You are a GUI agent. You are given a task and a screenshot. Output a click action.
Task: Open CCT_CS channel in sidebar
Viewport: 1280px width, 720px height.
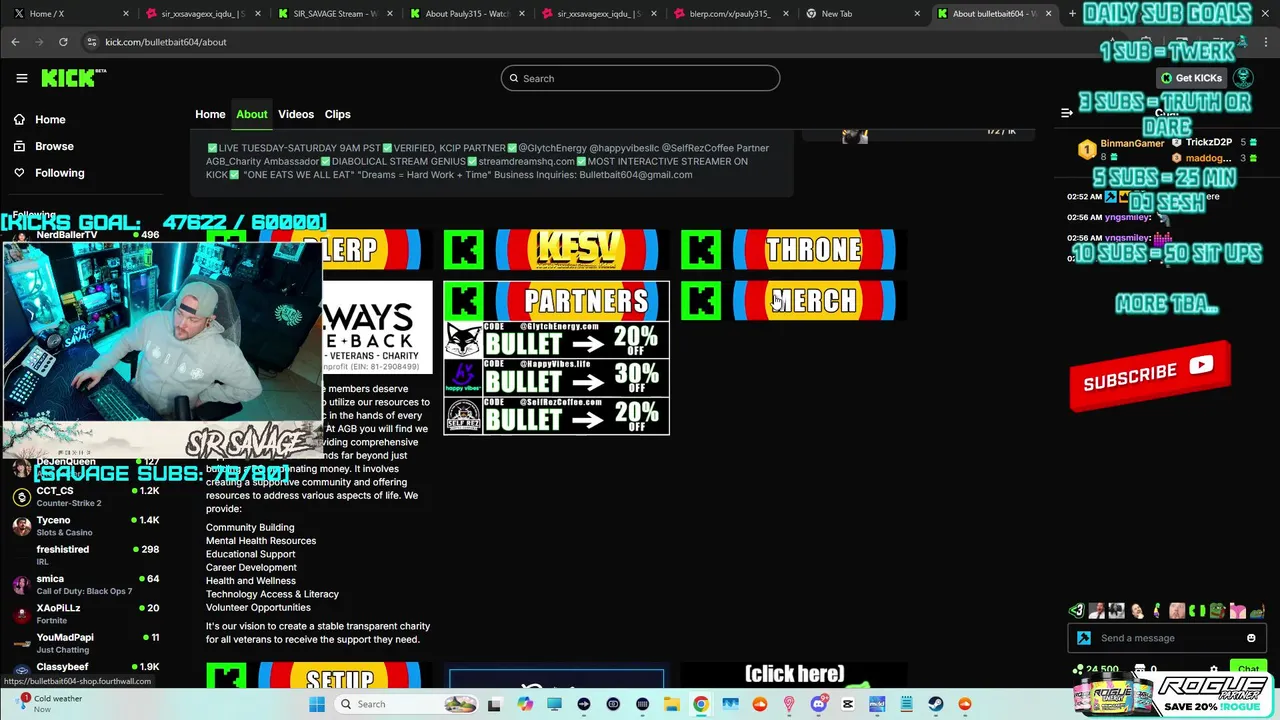coord(86,497)
